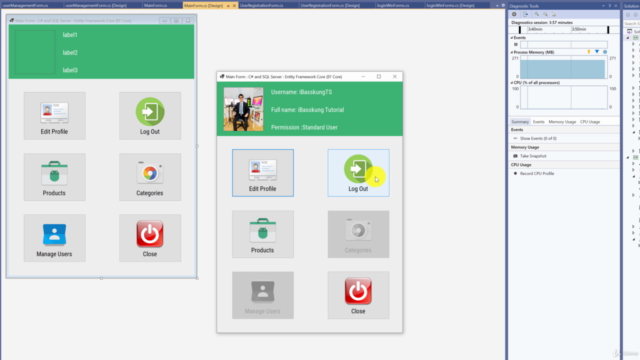The height and width of the screenshot is (360, 640).
Task: Click Take Snapshot under Memory Usage
Action: pos(533,156)
